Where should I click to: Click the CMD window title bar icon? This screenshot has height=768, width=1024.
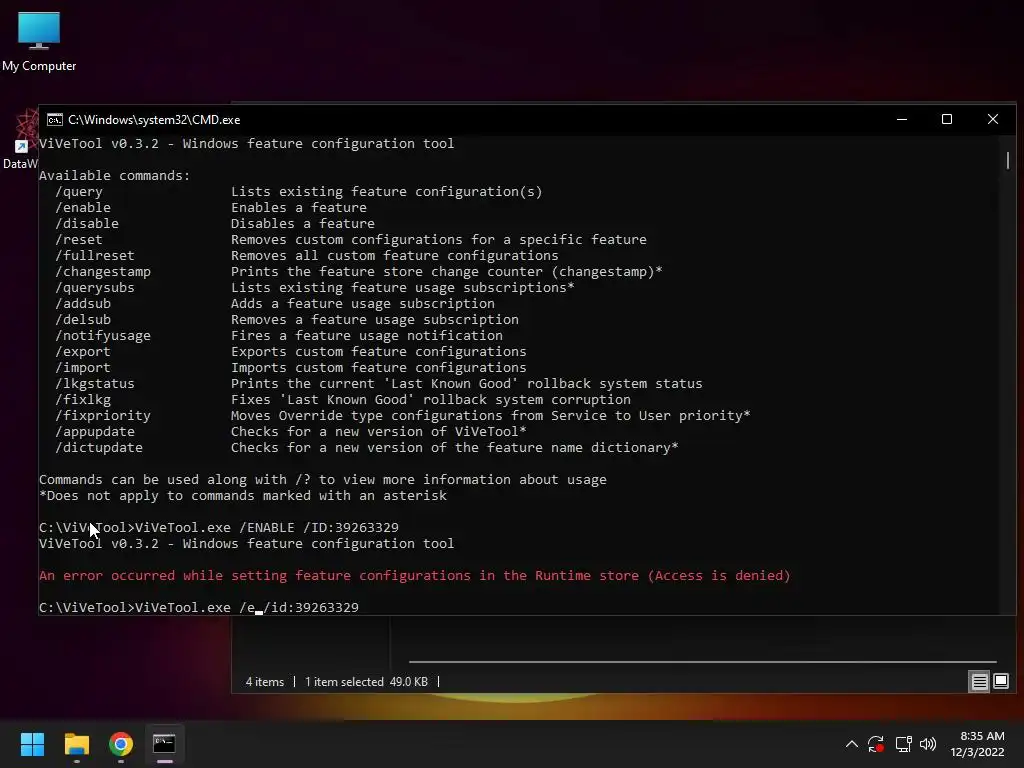[x=55, y=120]
